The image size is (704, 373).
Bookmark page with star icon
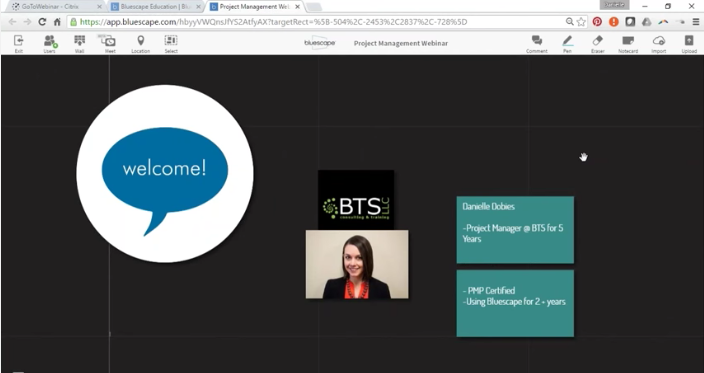(581, 22)
